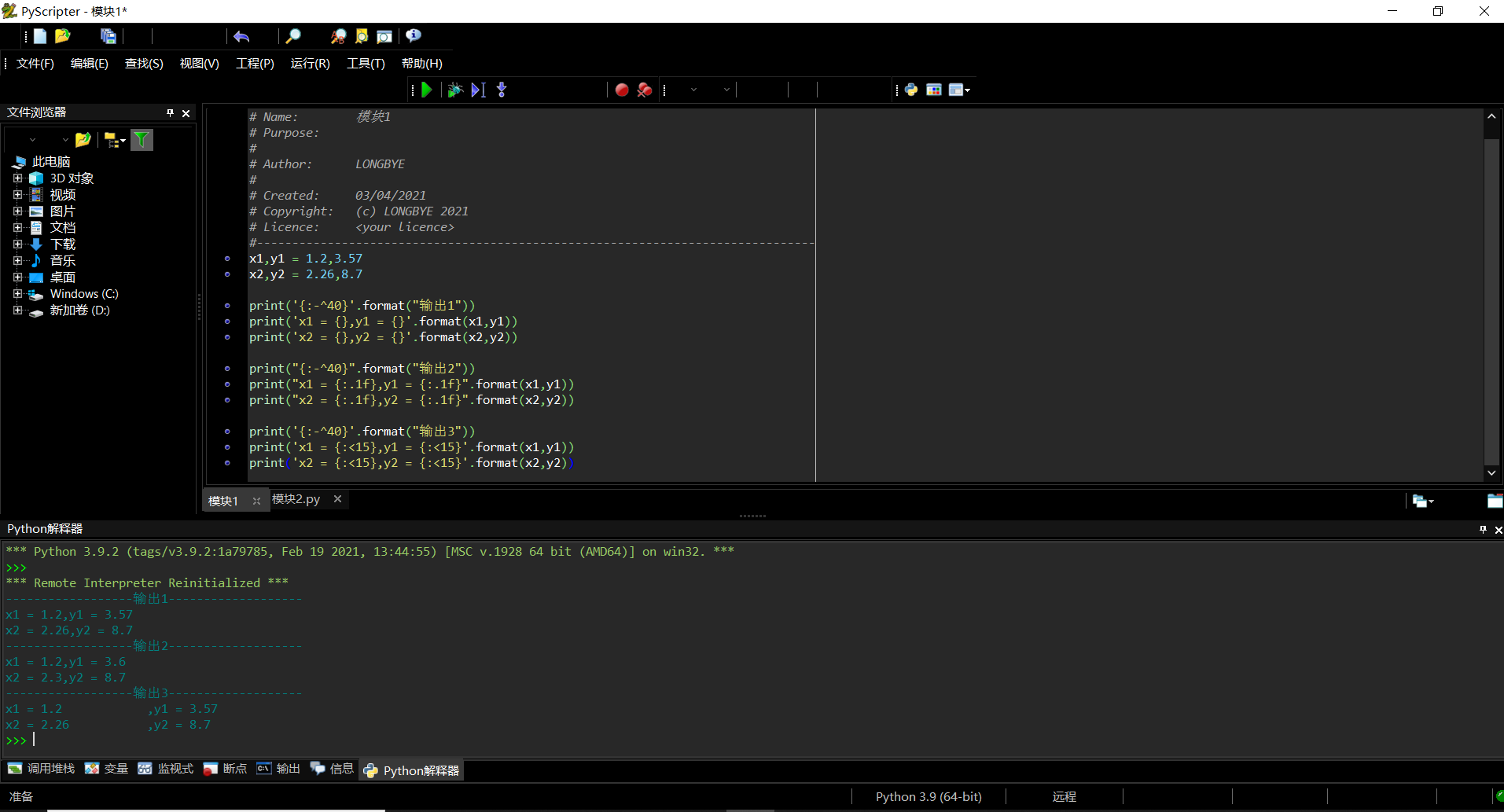Viewport: 1504px width, 812px height.
Task: Open the 视图(V) menu
Action: click(x=200, y=64)
